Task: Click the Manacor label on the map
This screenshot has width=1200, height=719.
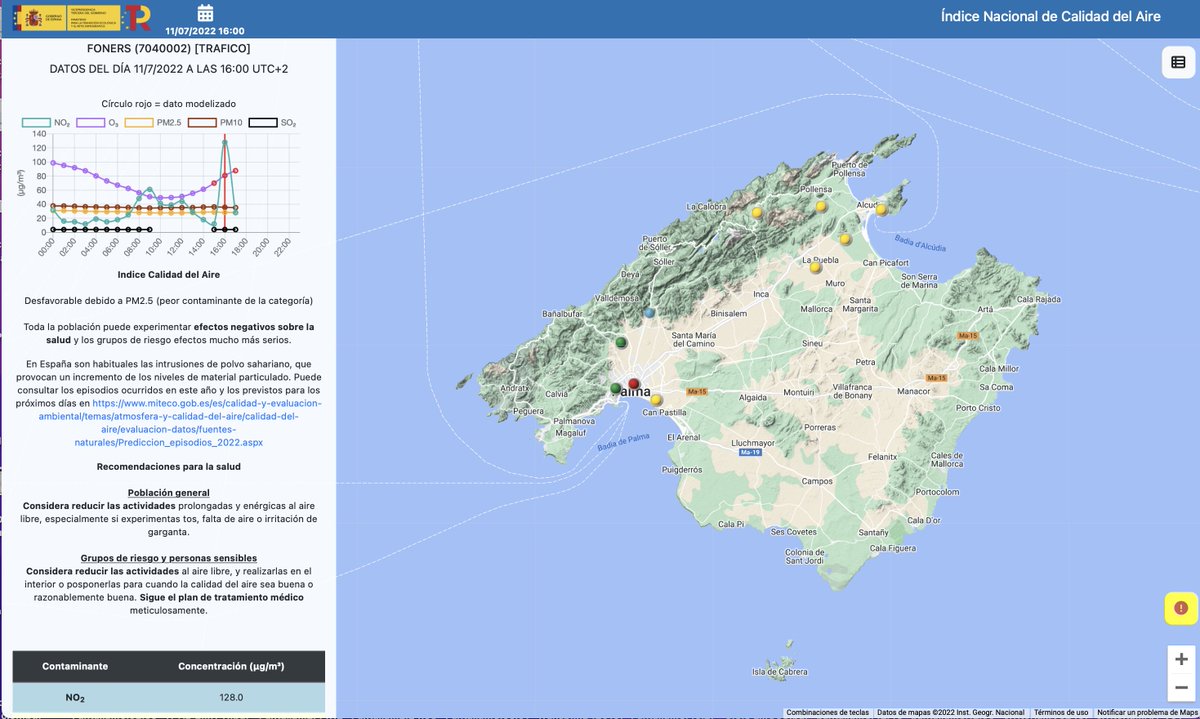Action: [x=914, y=390]
